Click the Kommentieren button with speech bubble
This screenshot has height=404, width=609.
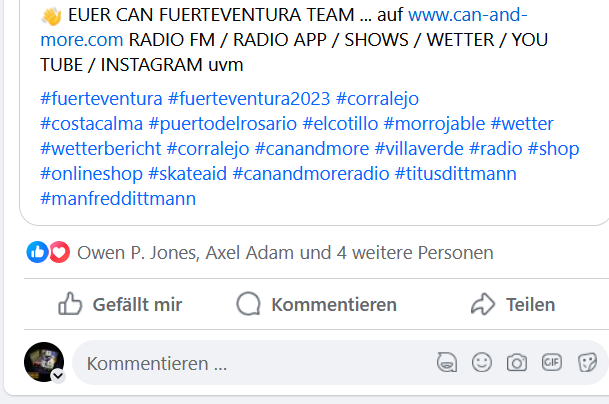(x=317, y=304)
